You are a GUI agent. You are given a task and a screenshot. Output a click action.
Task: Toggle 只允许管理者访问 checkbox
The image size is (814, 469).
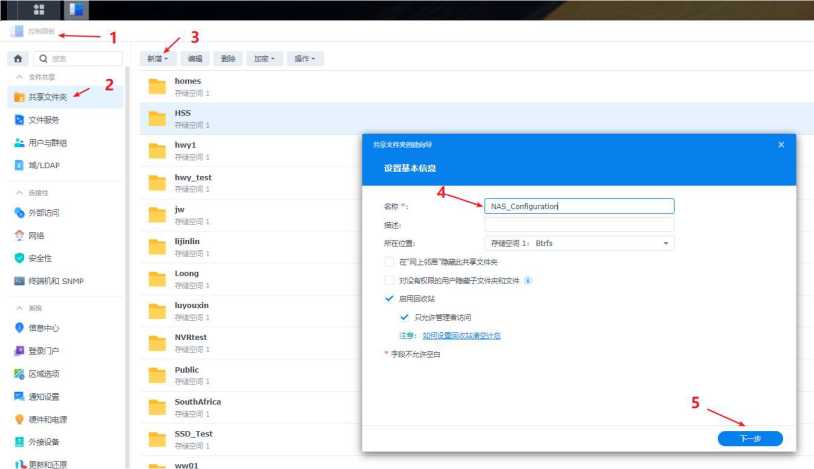tap(404, 317)
